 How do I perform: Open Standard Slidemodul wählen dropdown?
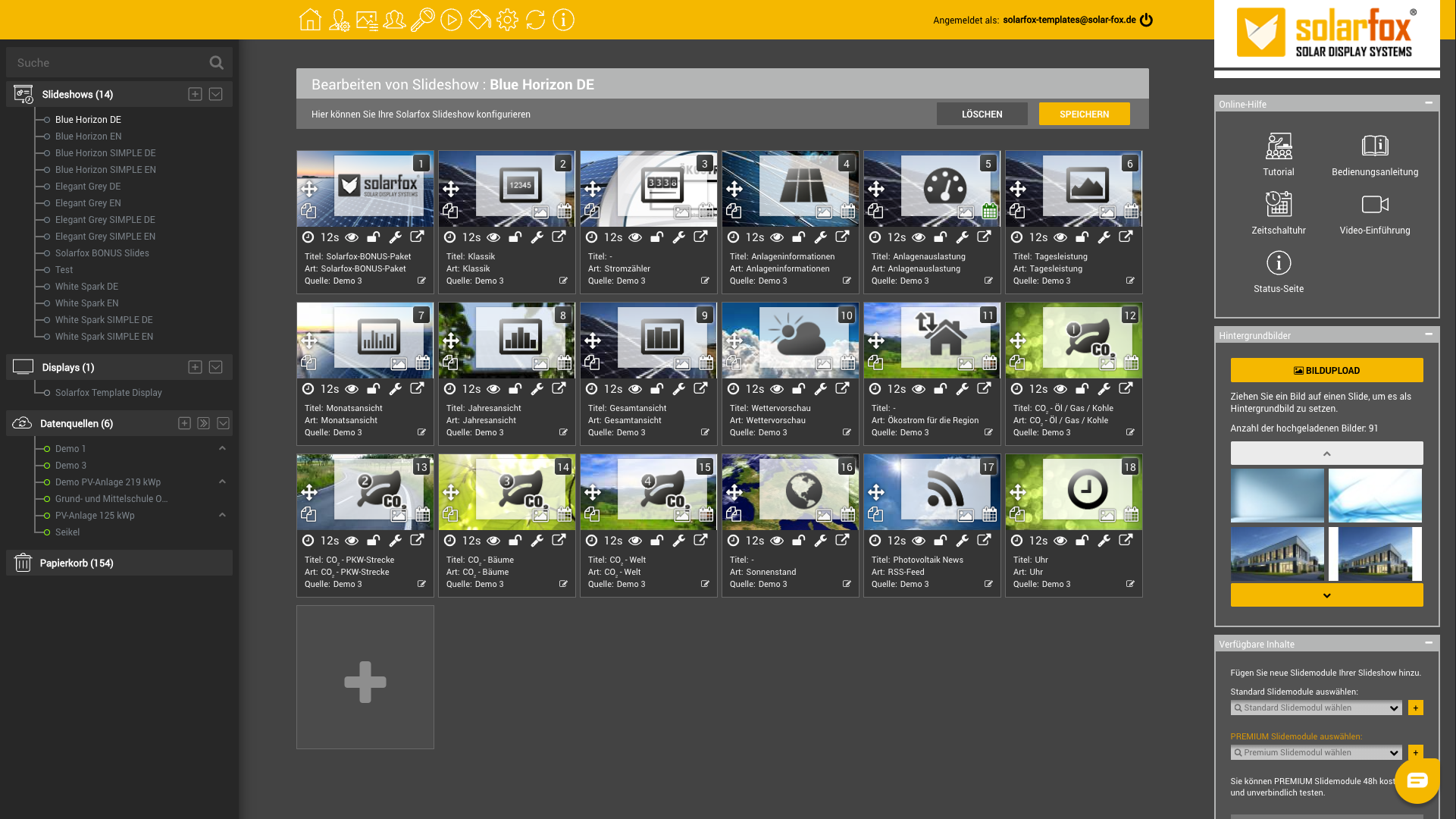[1316, 708]
